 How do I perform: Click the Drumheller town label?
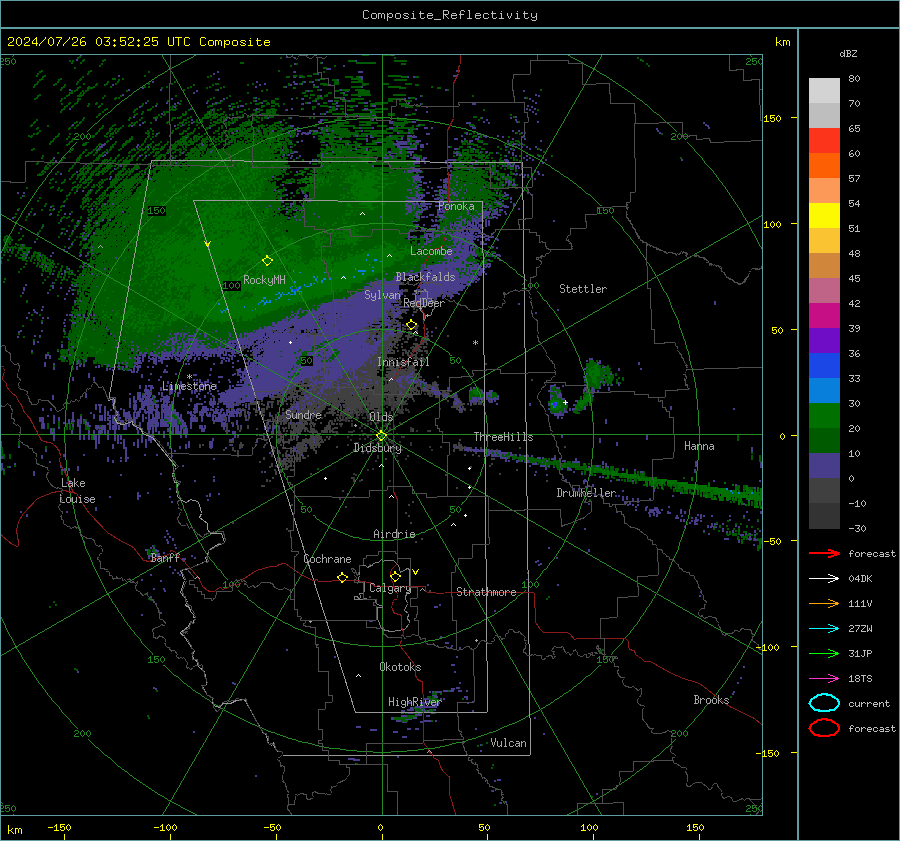[x=586, y=493]
